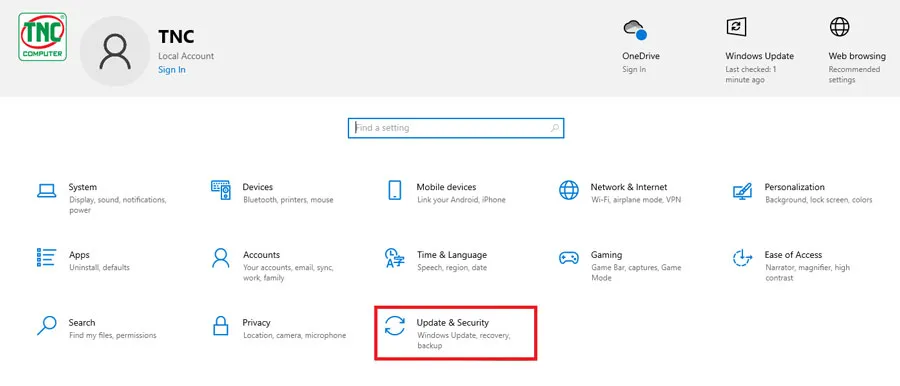The image size is (900, 386).
Task: Click the OneDrive cloud icon
Action: 635,29
